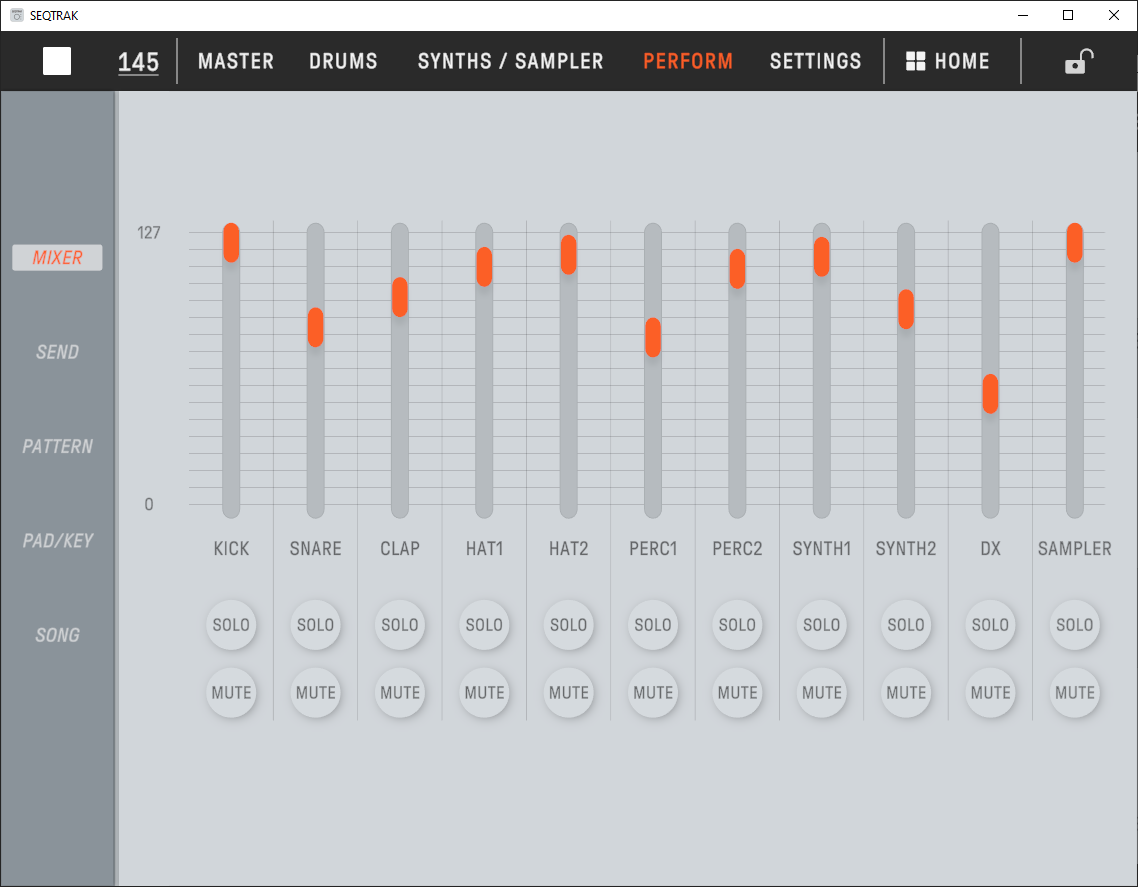
Task: Click the CLAP volume fader handle
Action: 400,297
